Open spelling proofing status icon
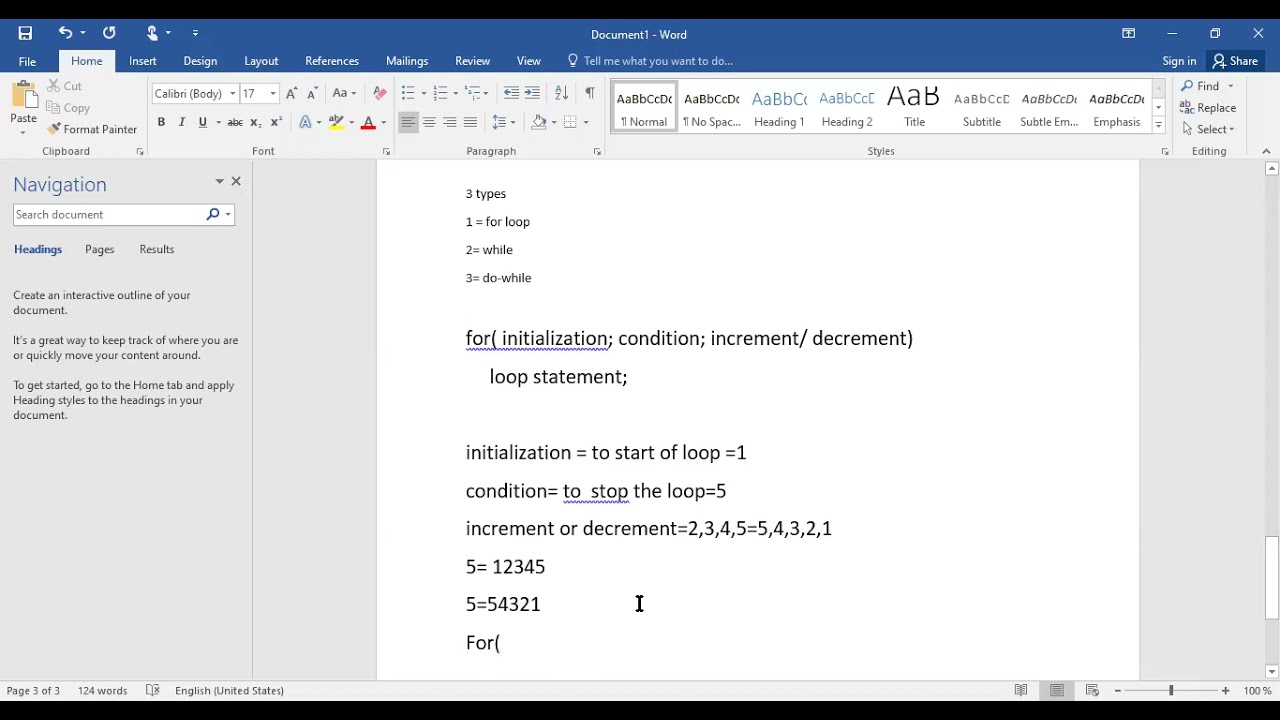Screen dimensions: 1280x720 153,690
